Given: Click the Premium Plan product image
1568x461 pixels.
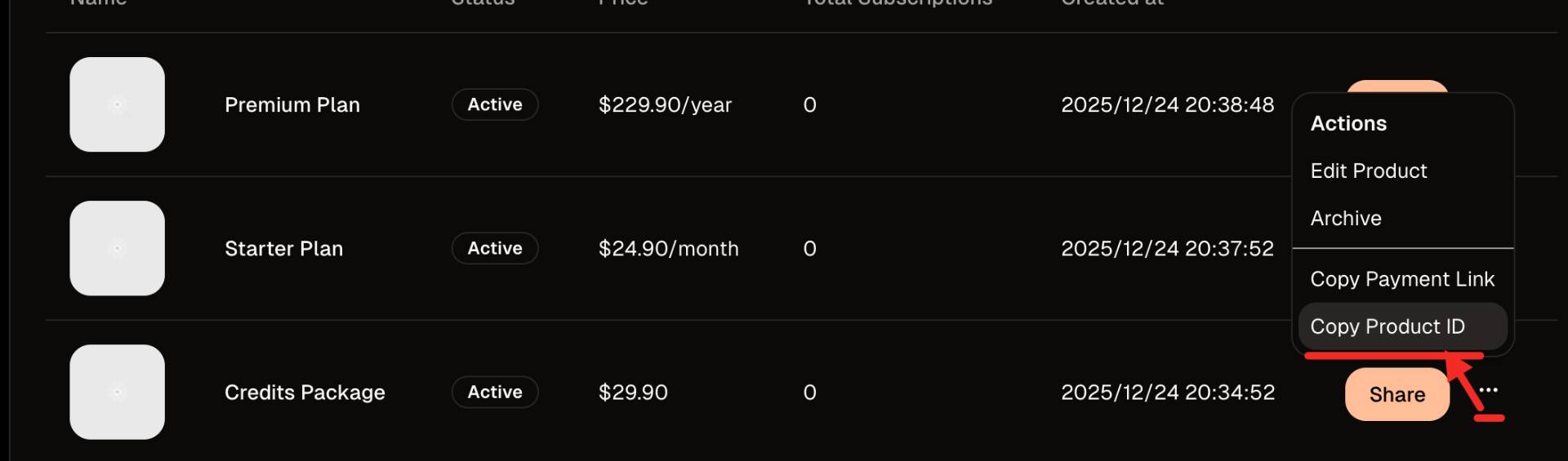Looking at the screenshot, I should point(117,104).
